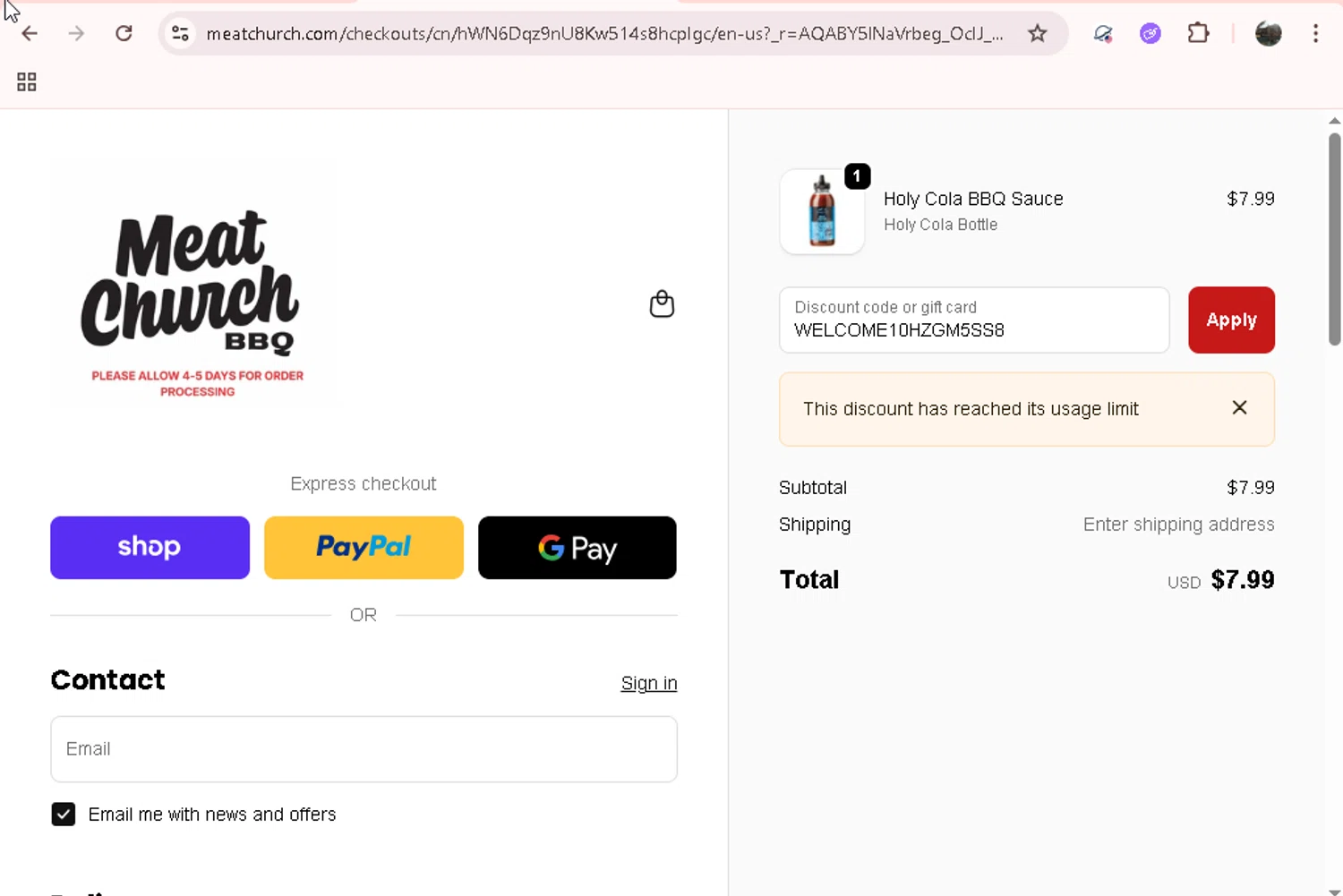Reload the checkout page
This screenshot has height=896, width=1343.
coord(124,34)
